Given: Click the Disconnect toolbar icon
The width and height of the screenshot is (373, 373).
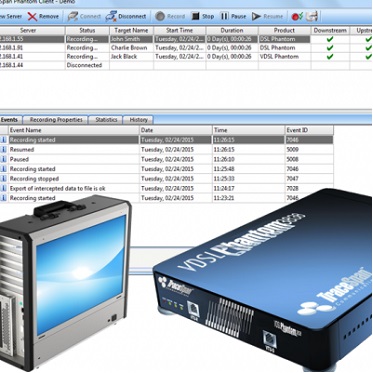Looking at the screenshot, I should pos(111,16).
